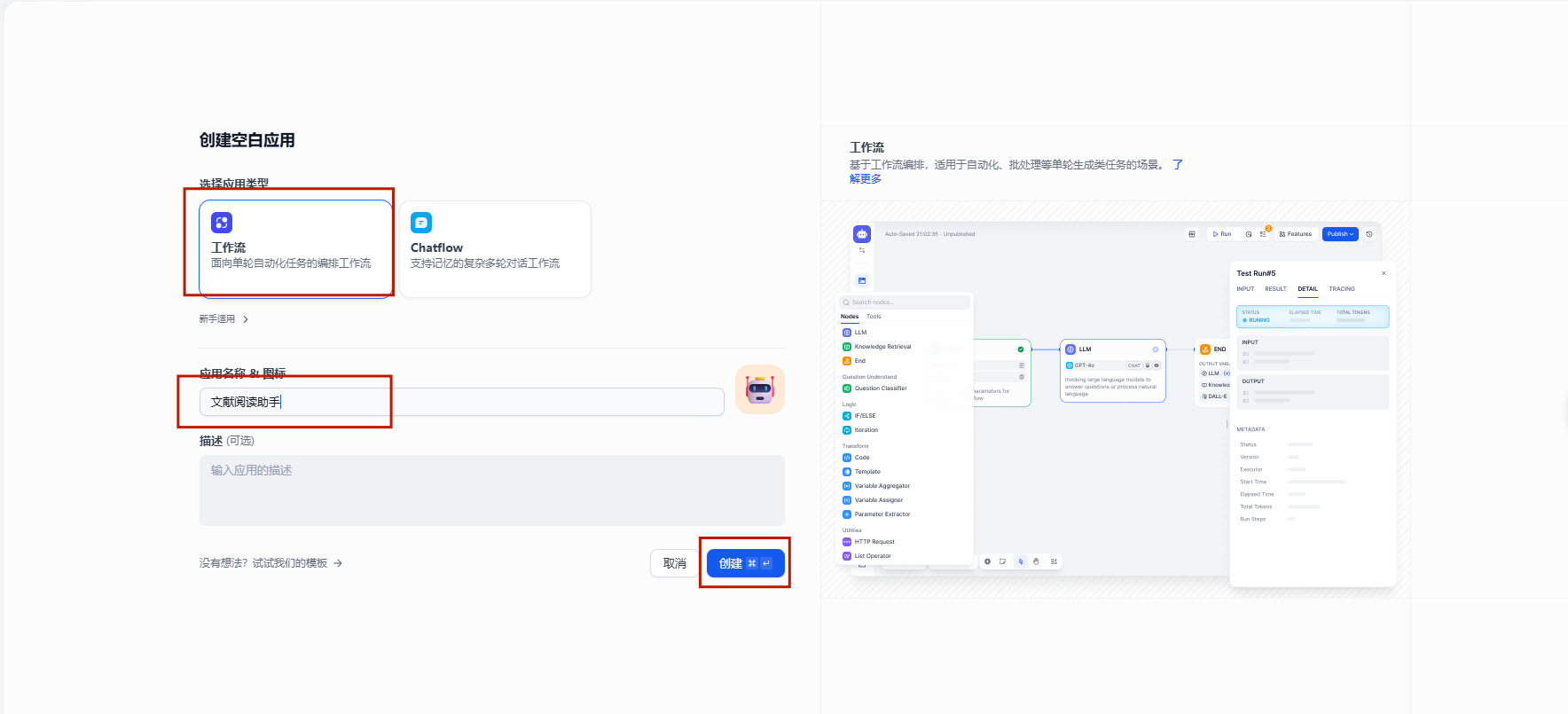Click the 取消 cancel button
This screenshot has width=1568, height=714.
pos(674,563)
